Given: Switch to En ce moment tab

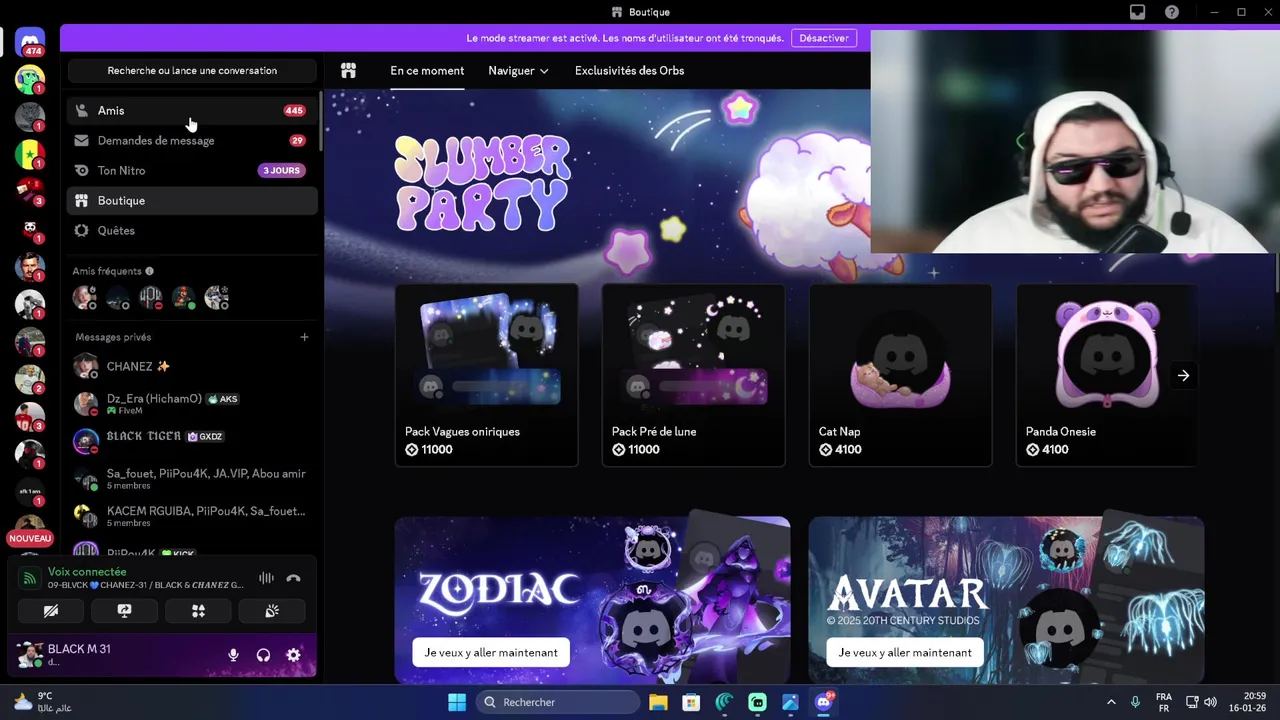Looking at the screenshot, I should point(427,71).
